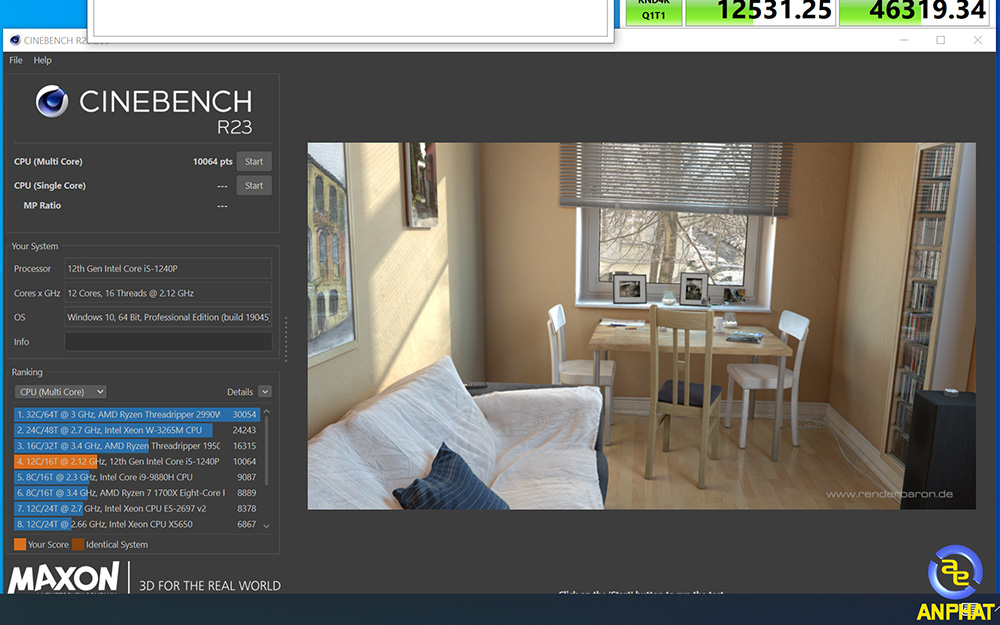
Task: Click the Cinebench sphere logo icon
Action: 52,101
